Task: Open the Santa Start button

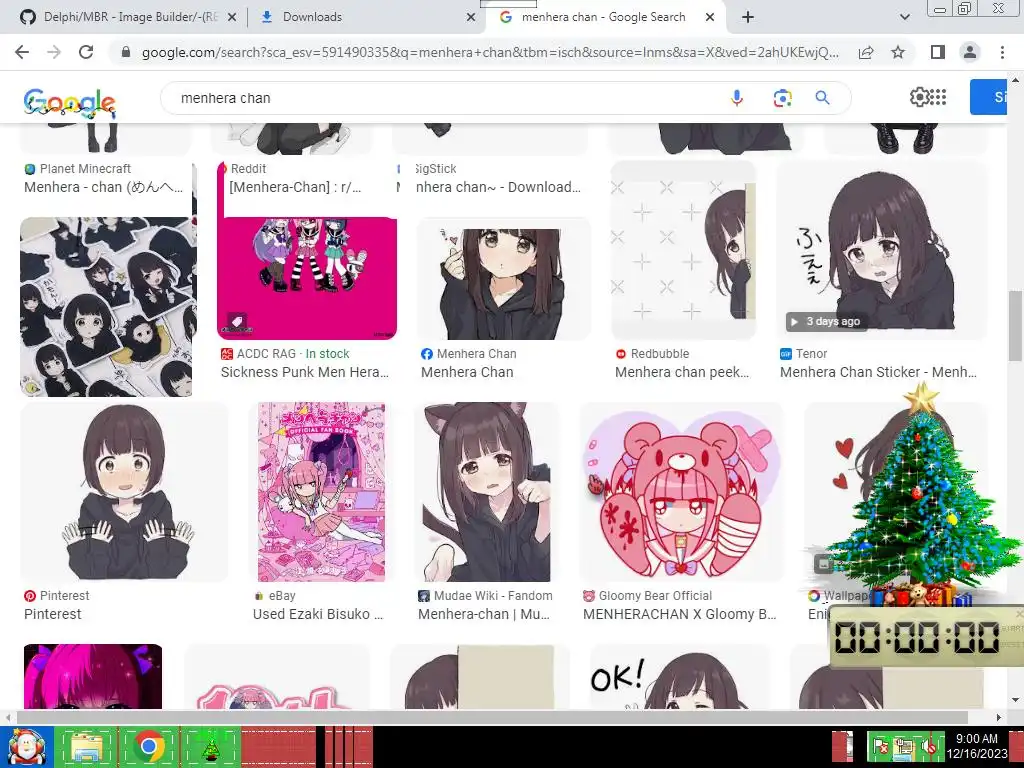Action: (x=26, y=746)
